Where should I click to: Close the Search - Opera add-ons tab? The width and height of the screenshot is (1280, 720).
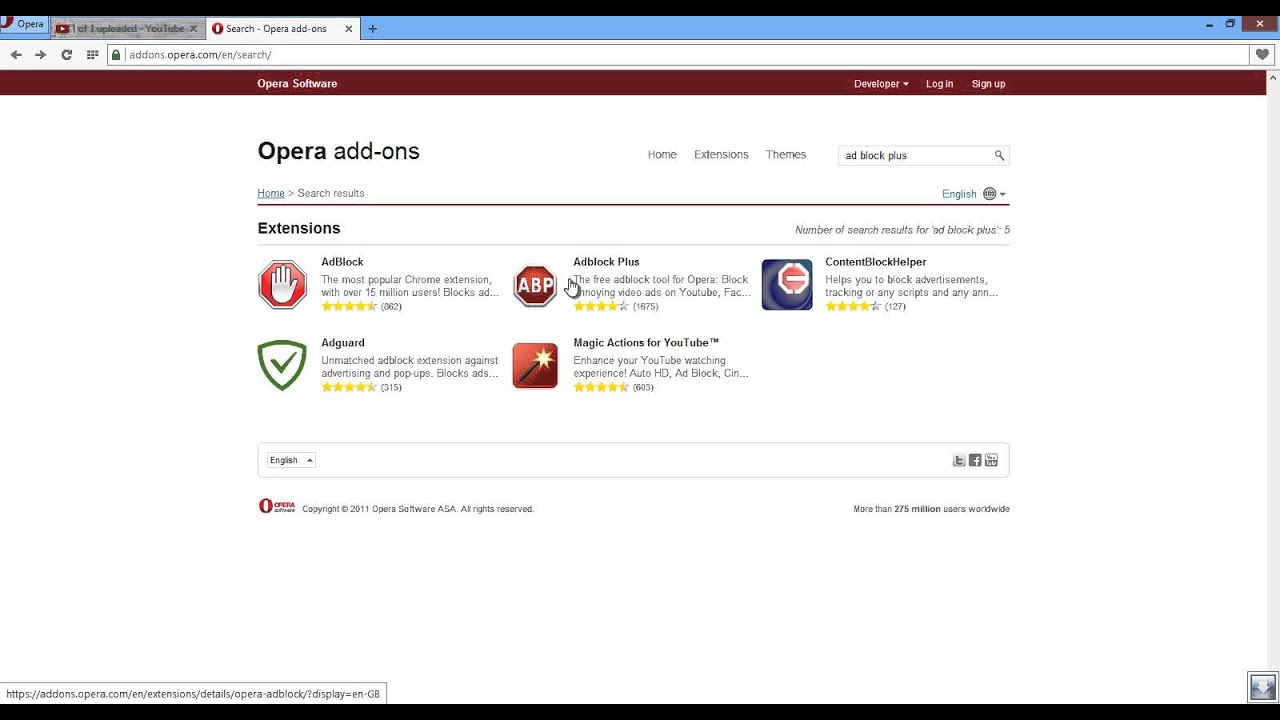tap(349, 29)
